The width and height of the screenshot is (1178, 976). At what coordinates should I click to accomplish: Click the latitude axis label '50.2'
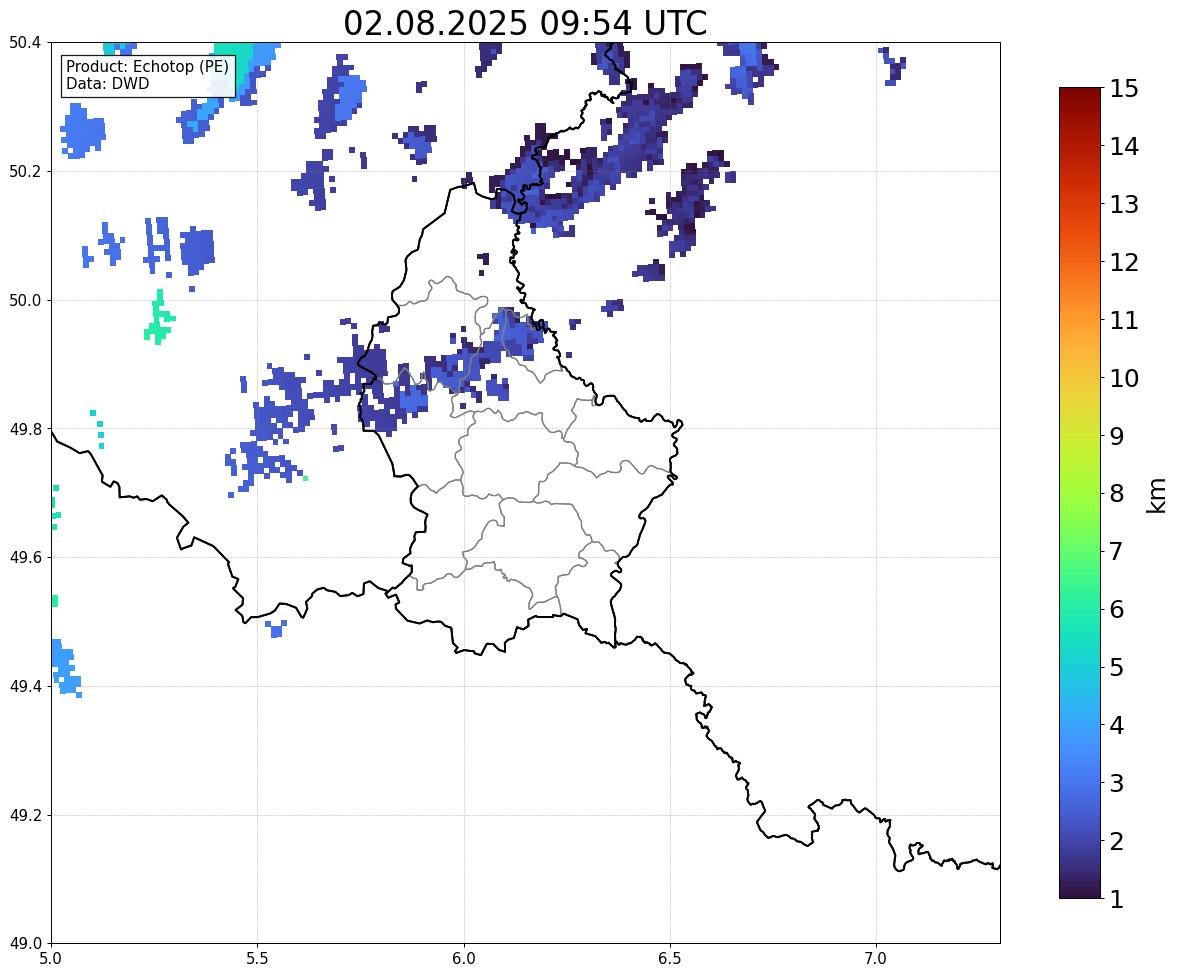click(26, 171)
